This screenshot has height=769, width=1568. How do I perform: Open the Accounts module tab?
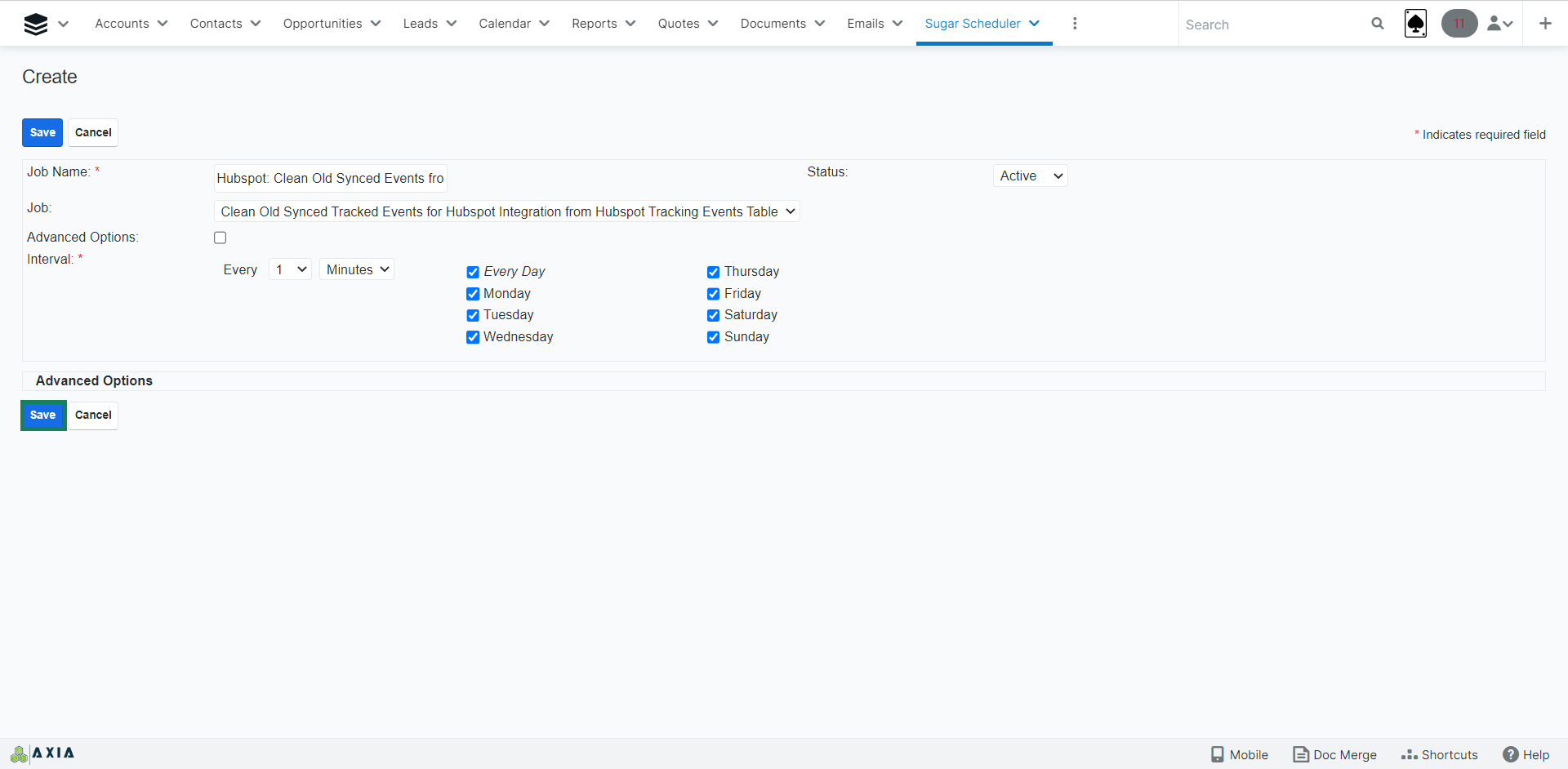click(122, 24)
